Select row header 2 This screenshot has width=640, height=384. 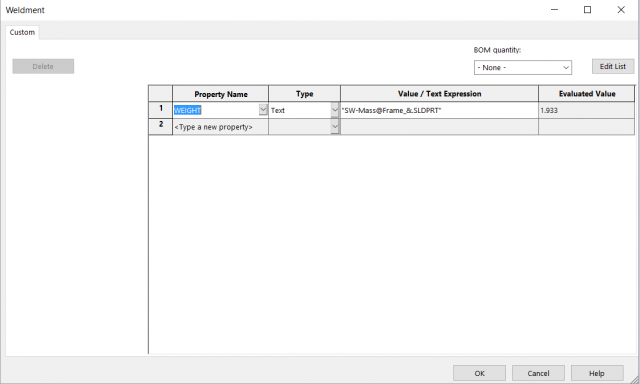tap(161, 127)
